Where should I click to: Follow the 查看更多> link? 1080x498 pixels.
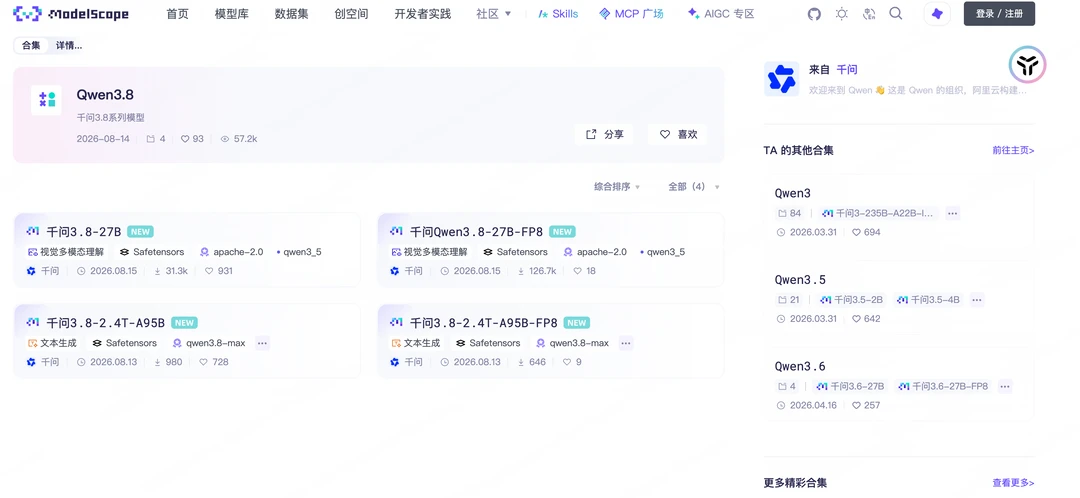click(x=1013, y=483)
